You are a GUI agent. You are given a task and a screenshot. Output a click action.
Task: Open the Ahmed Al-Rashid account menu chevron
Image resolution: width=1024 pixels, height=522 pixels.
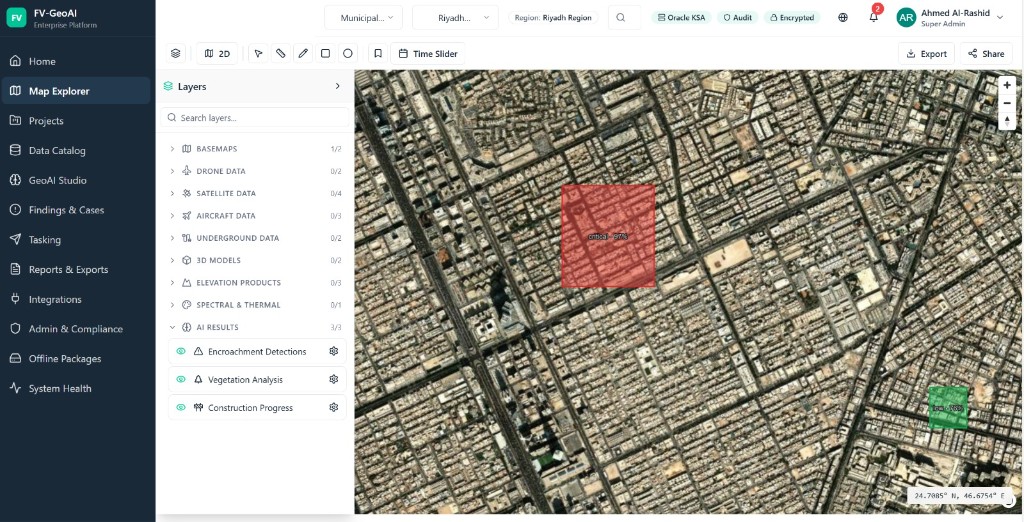point(1000,18)
